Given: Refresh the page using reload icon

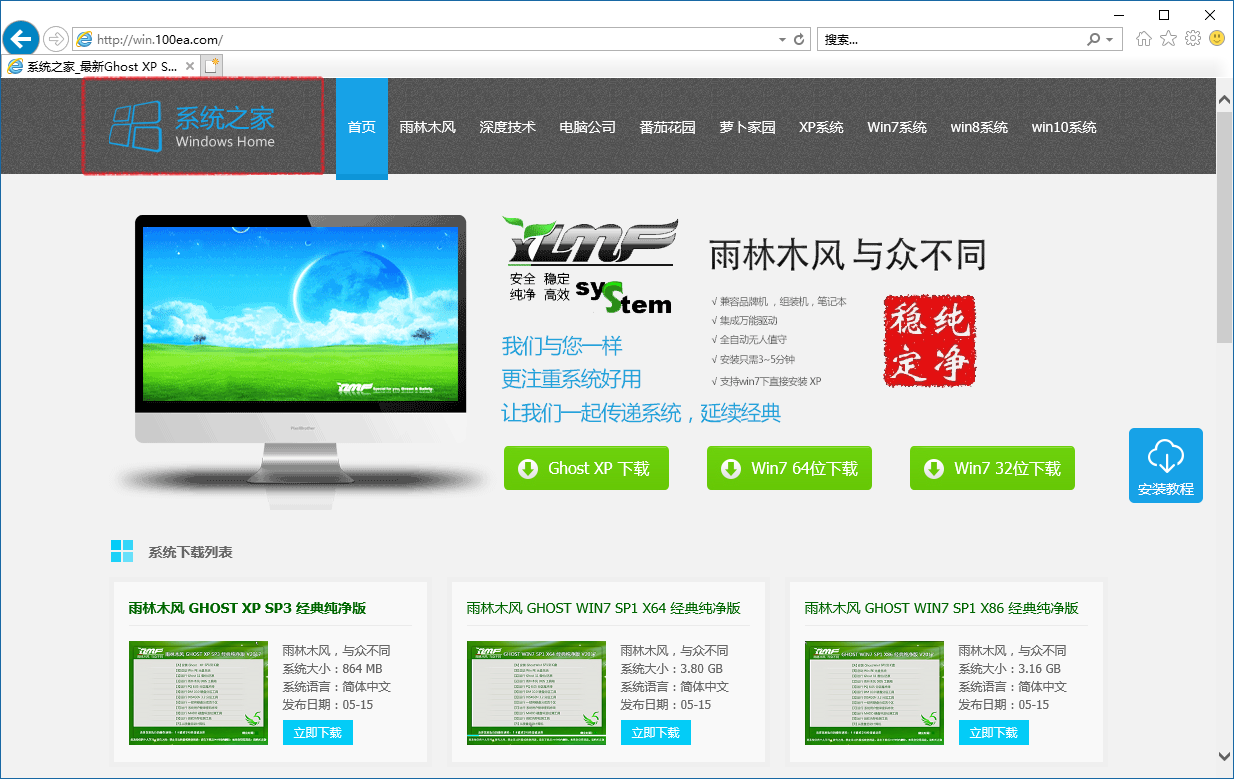Looking at the screenshot, I should 799,40.
